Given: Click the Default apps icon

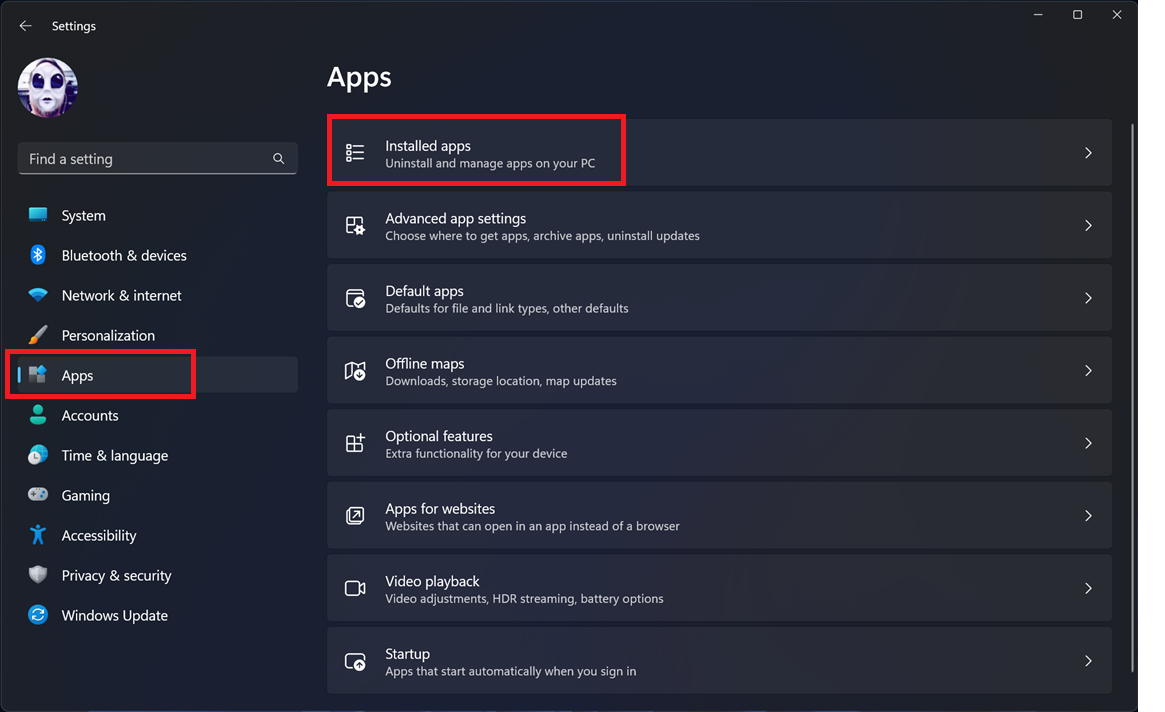Looking at the screenshot, I should pyautogui.click(x=355, y=297).
